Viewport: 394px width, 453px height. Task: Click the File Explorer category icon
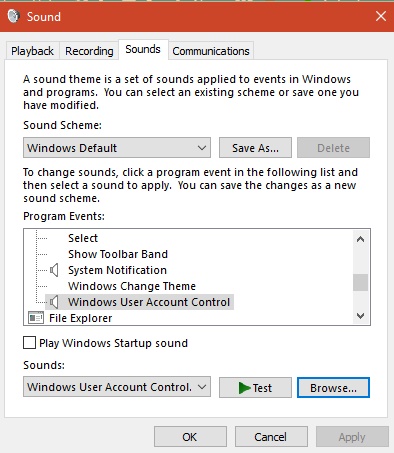(x=36, y=318)
